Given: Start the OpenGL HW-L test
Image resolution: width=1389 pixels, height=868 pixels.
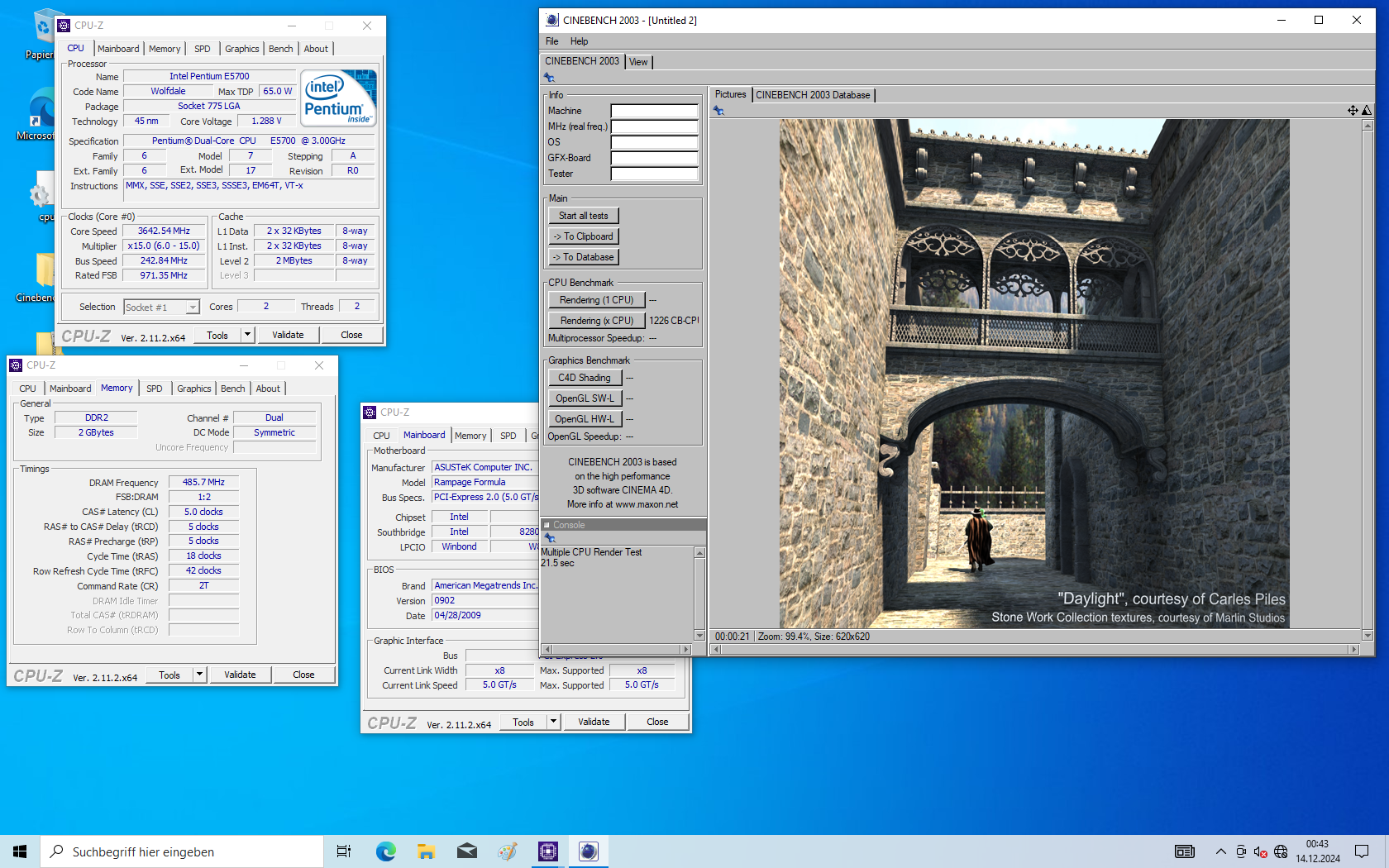Looking at the screenshot, I should coord(585,419).
